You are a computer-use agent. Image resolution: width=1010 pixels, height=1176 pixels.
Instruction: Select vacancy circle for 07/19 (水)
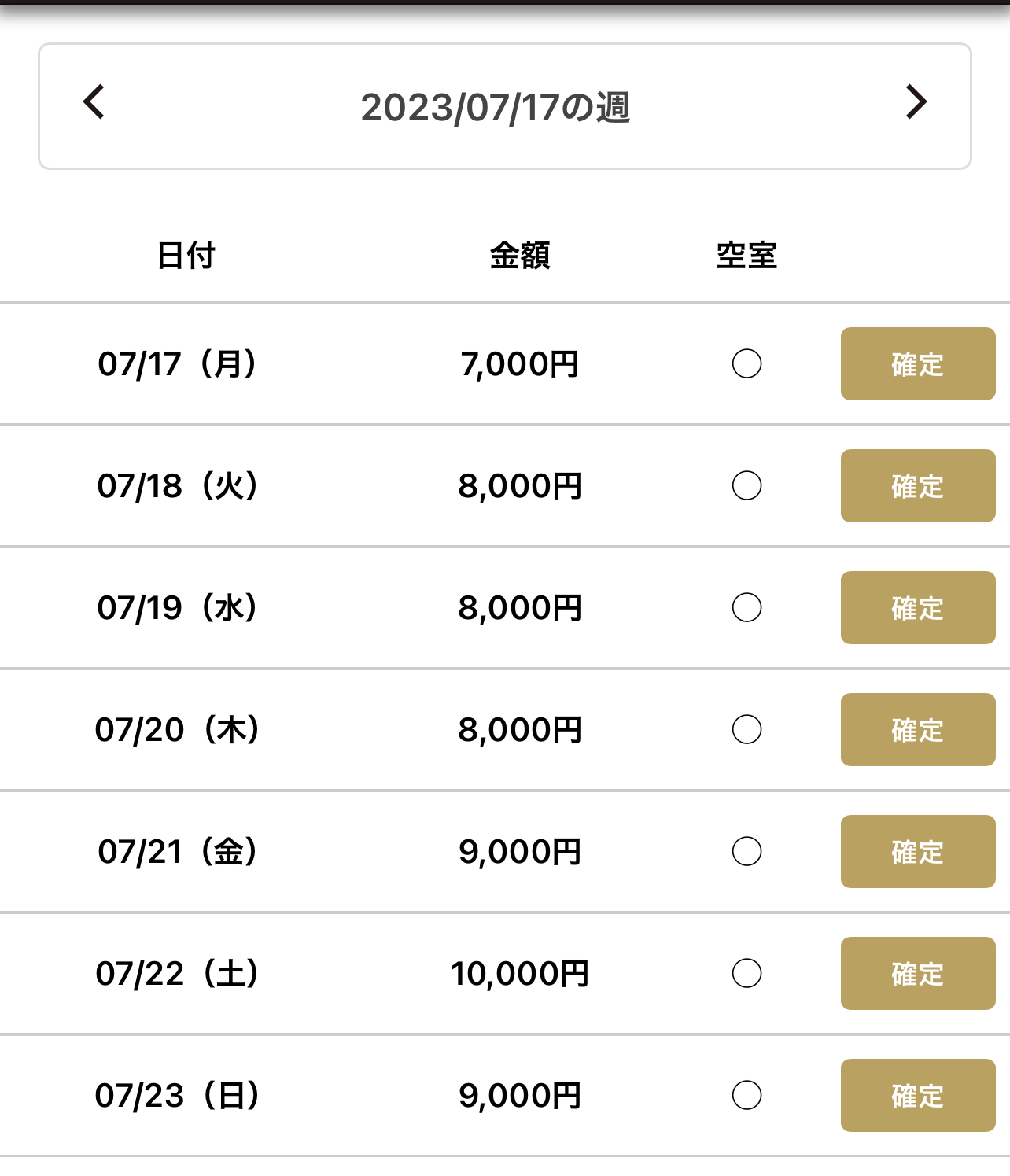(x=746, y=608)
